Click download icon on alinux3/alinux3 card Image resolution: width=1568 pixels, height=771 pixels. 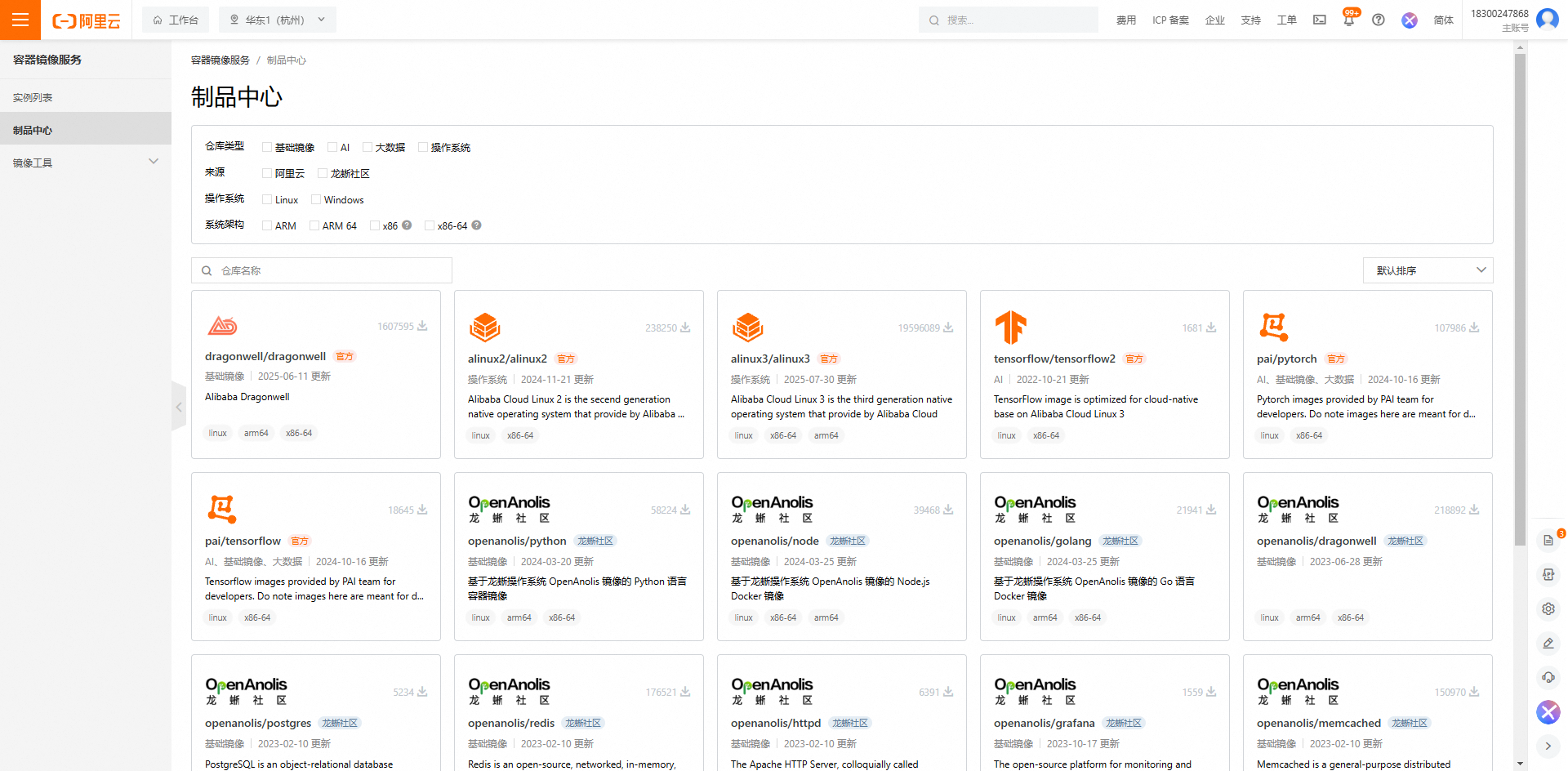[948, 328]
